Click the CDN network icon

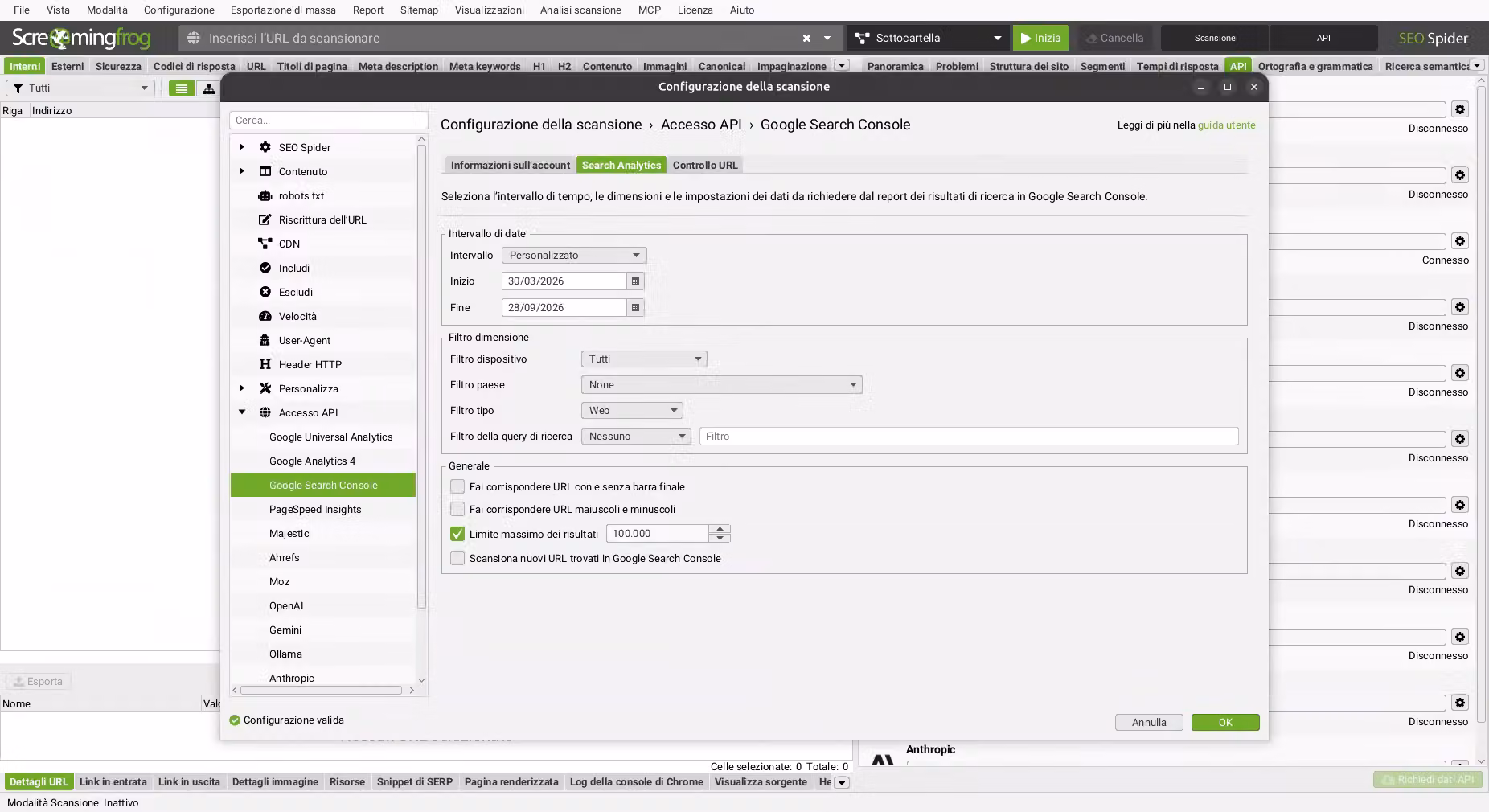(x=265, y=244)
